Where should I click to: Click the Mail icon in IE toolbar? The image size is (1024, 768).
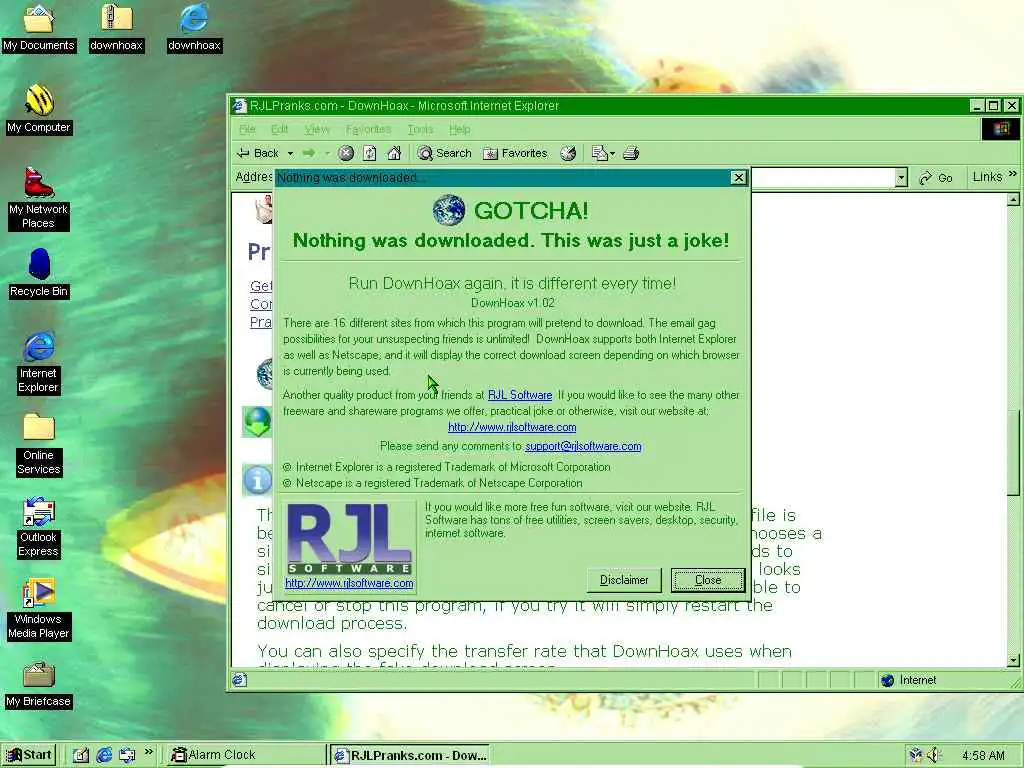[x=600, y=153]
